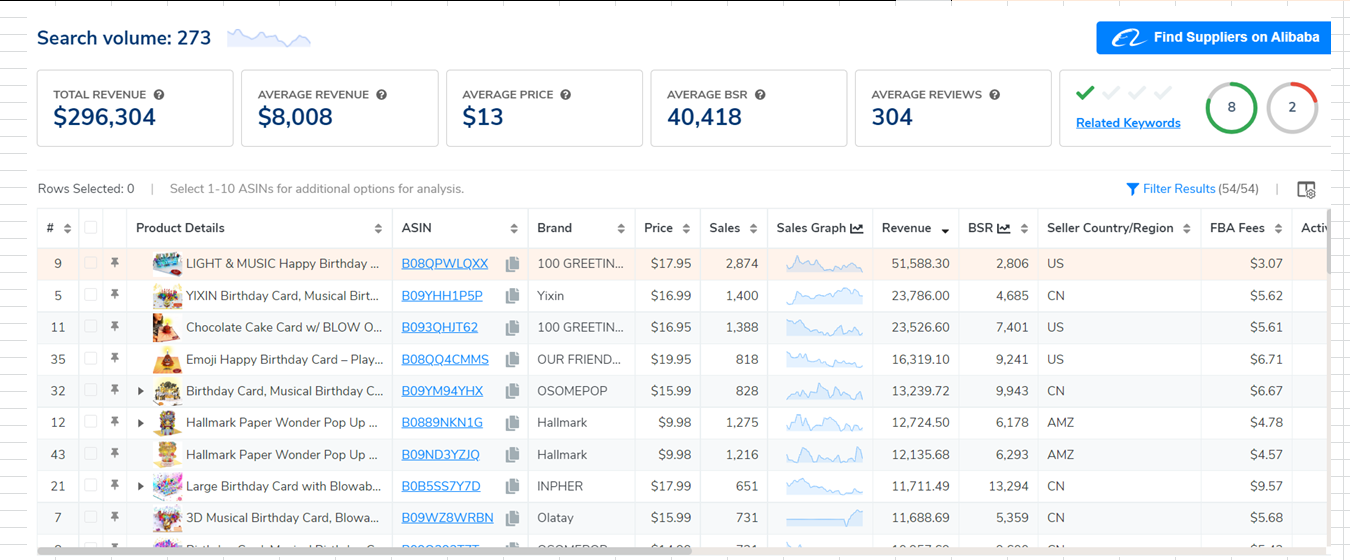Copy ASIN B08QQ4CMMS using copy icon
The width and height of the screenshot is (1350, 560).
coord(512,360)
